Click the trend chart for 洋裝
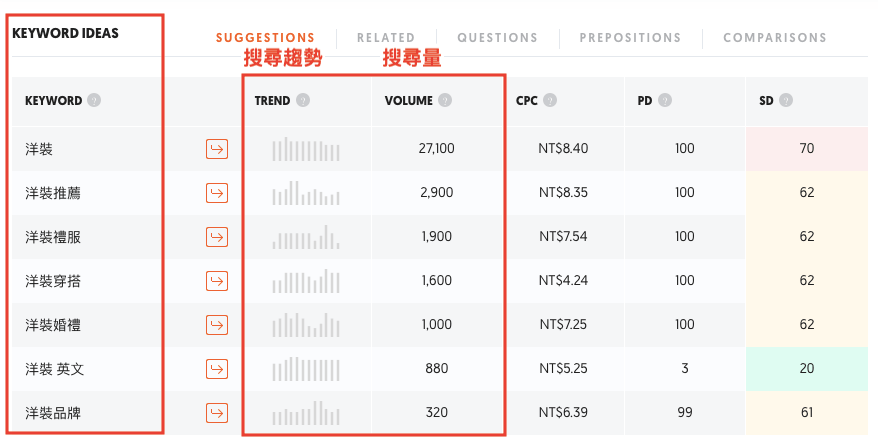Screen dimensions: 878x447 (x=306, y=150)
